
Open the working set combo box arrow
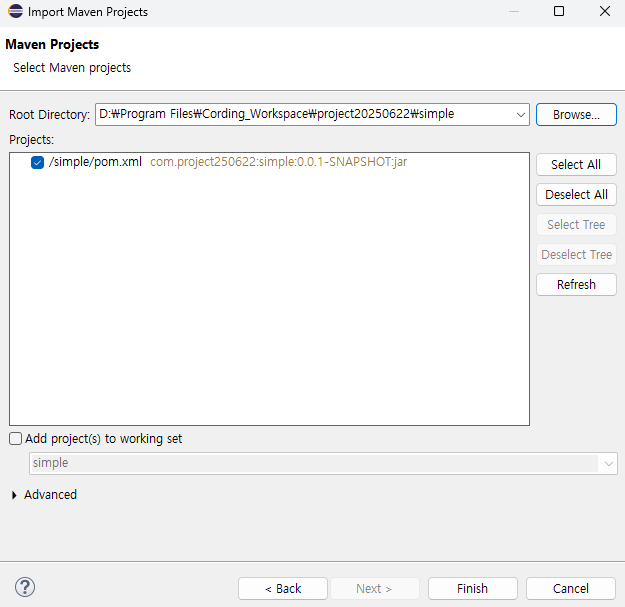point(608,464)
